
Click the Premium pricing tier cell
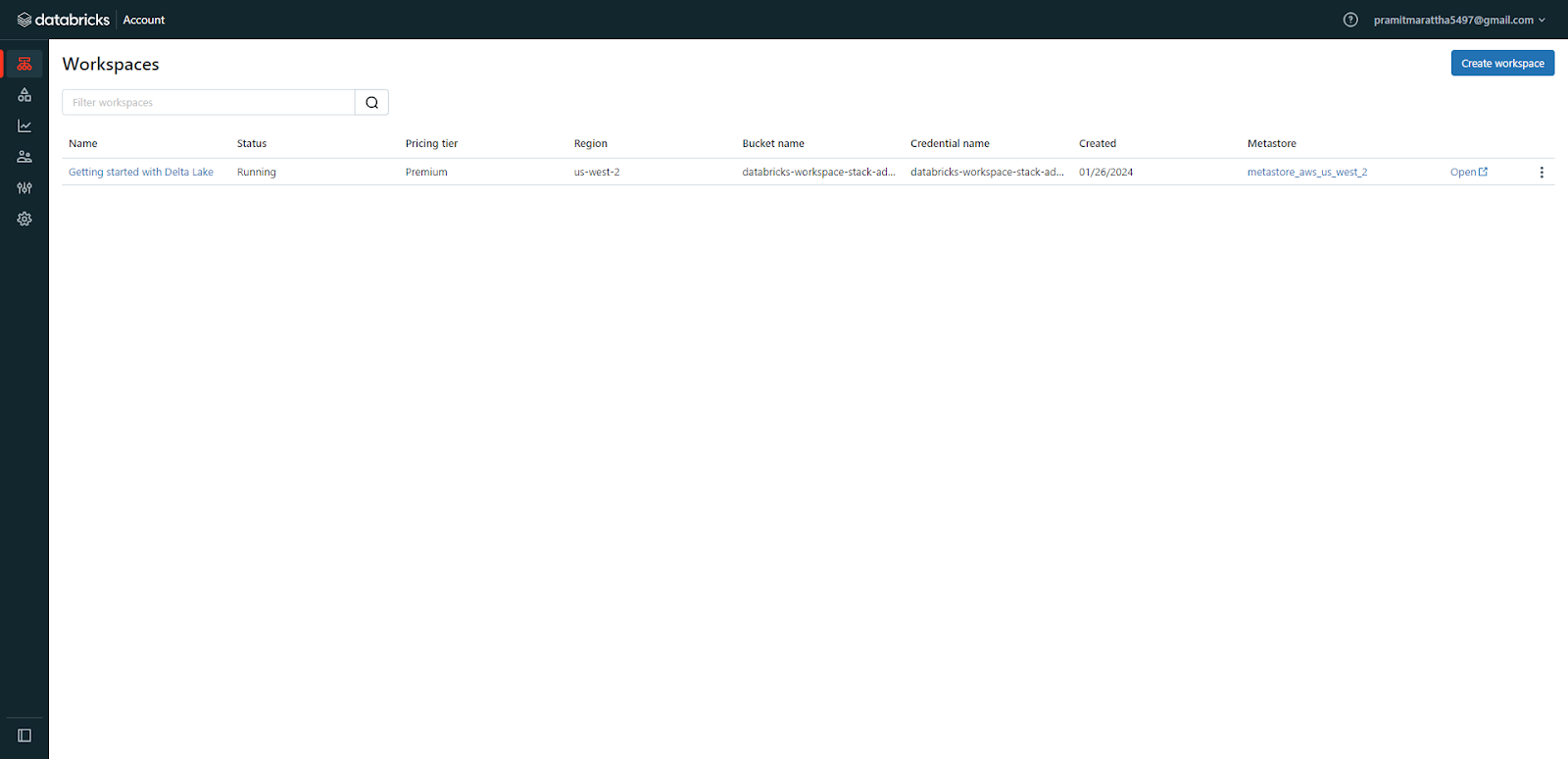pyautogui.click(x=426, y=172)
